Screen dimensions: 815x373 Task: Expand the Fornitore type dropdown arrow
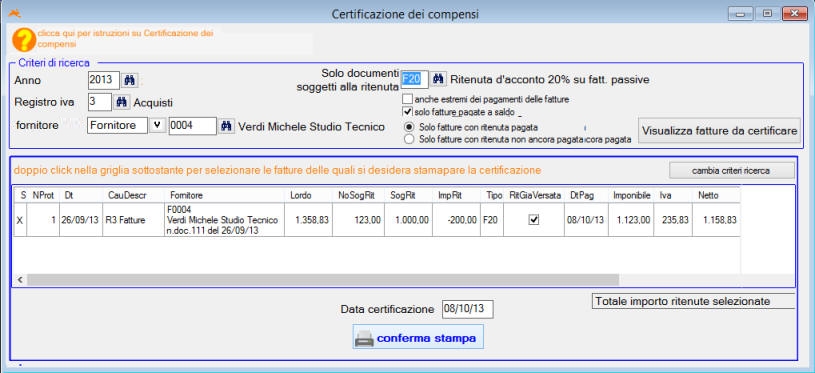point(157,126)
